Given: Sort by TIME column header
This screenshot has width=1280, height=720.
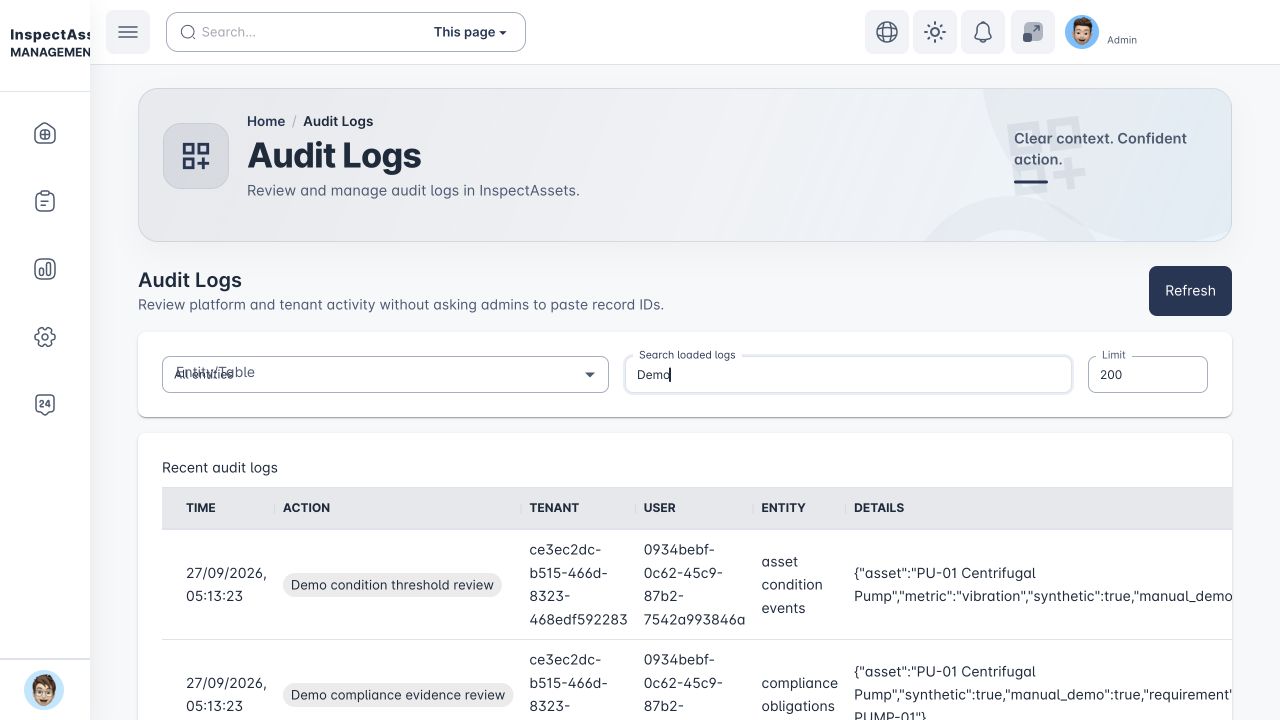Looking at the screenshot, I should coord(201,508).
